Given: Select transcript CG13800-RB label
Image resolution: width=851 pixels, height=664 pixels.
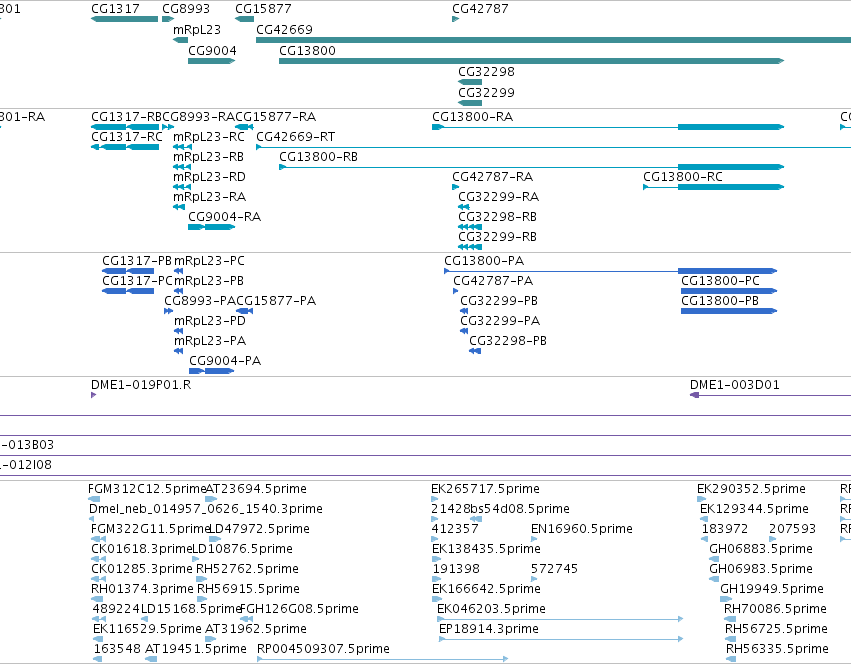Looking at the screenshot, I should pos(318,157).
